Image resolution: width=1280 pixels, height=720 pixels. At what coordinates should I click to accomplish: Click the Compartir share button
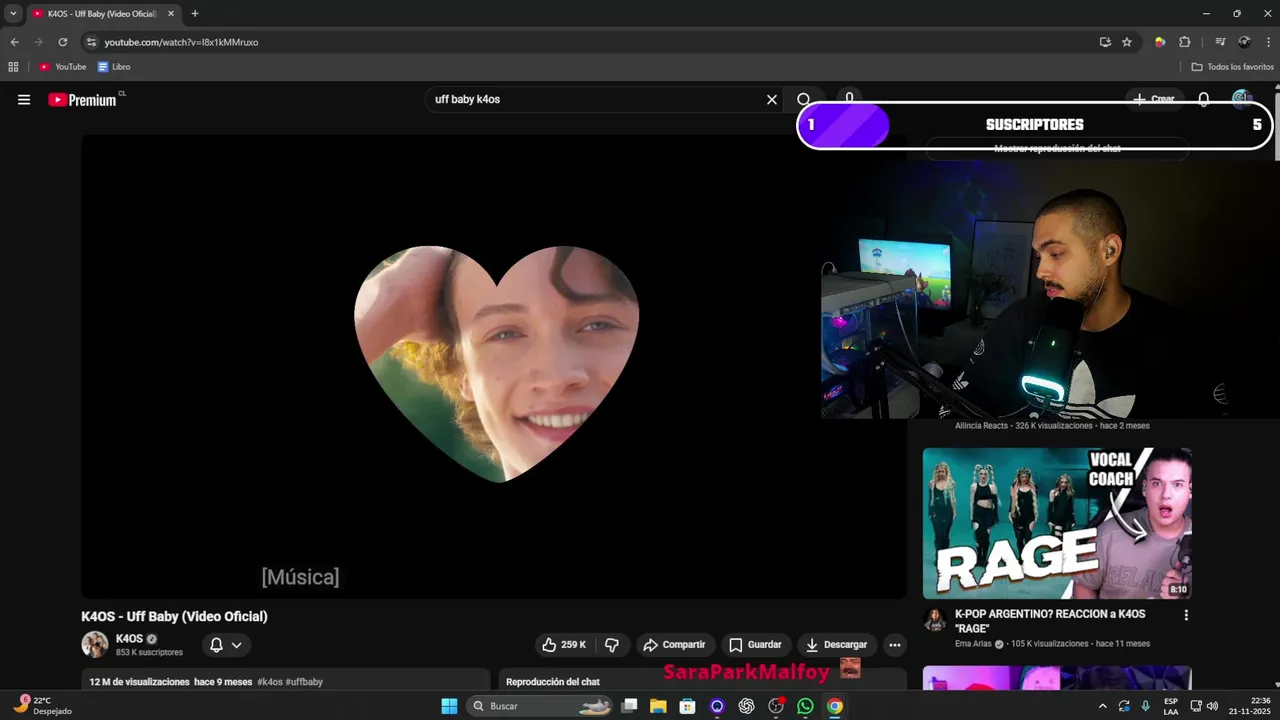tap(675, 645)
